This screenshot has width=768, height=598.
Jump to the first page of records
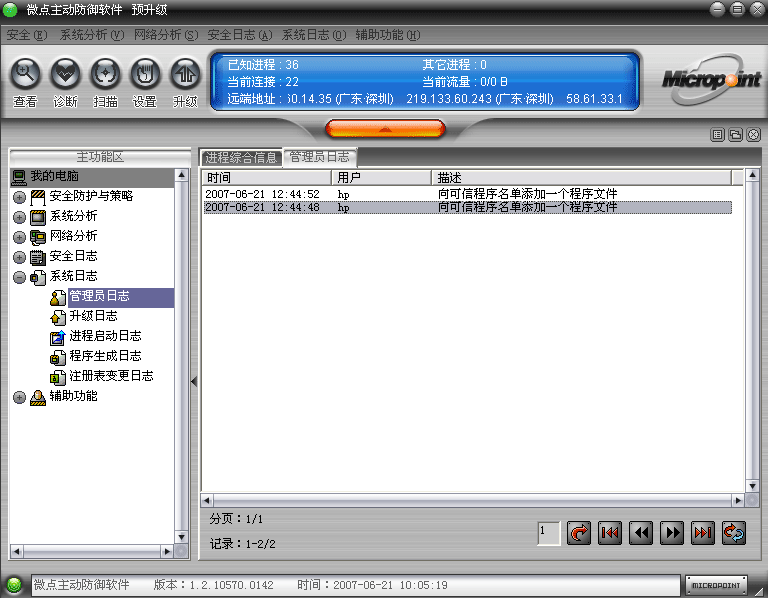point(610,533)
